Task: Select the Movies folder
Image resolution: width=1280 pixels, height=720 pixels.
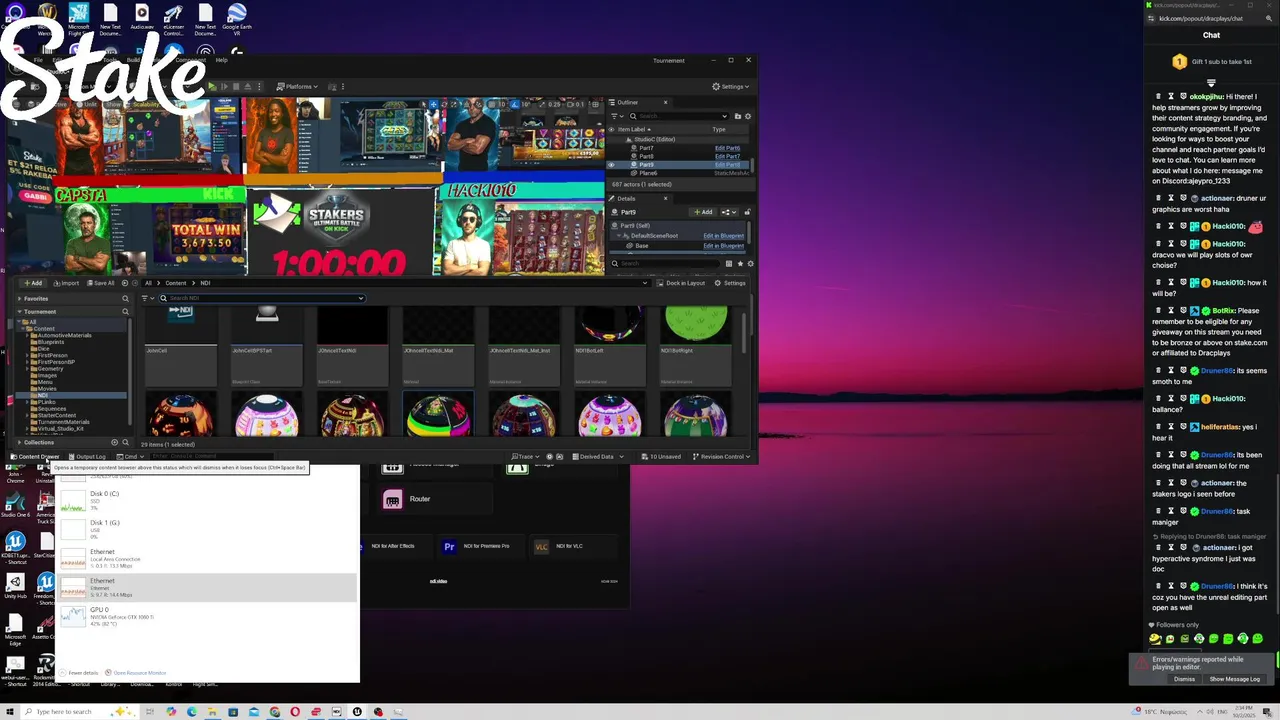Action: tap(45, 388)
